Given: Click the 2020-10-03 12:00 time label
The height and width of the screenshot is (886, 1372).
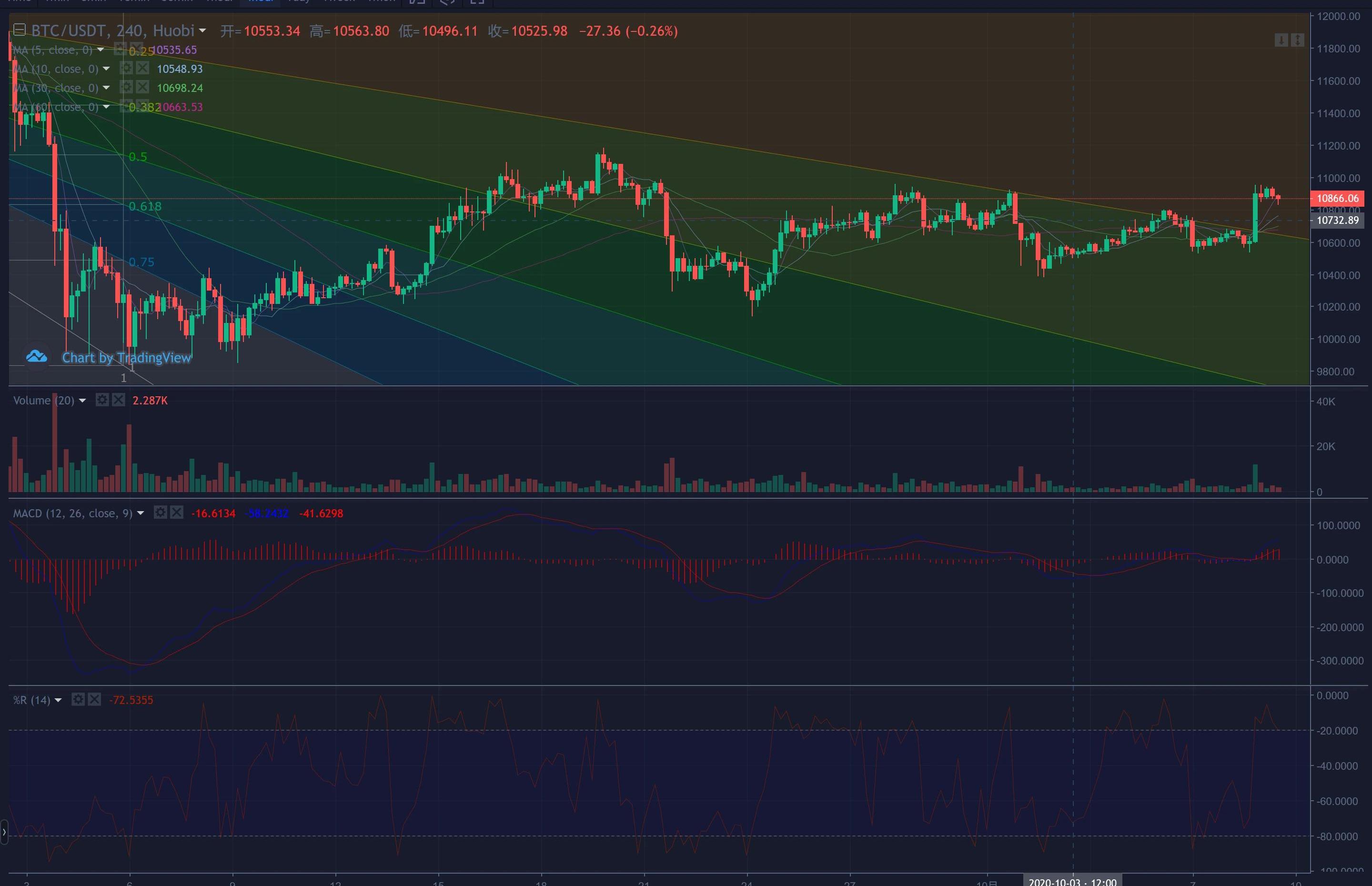Looking at the screenshot, I should (1072, 881).
